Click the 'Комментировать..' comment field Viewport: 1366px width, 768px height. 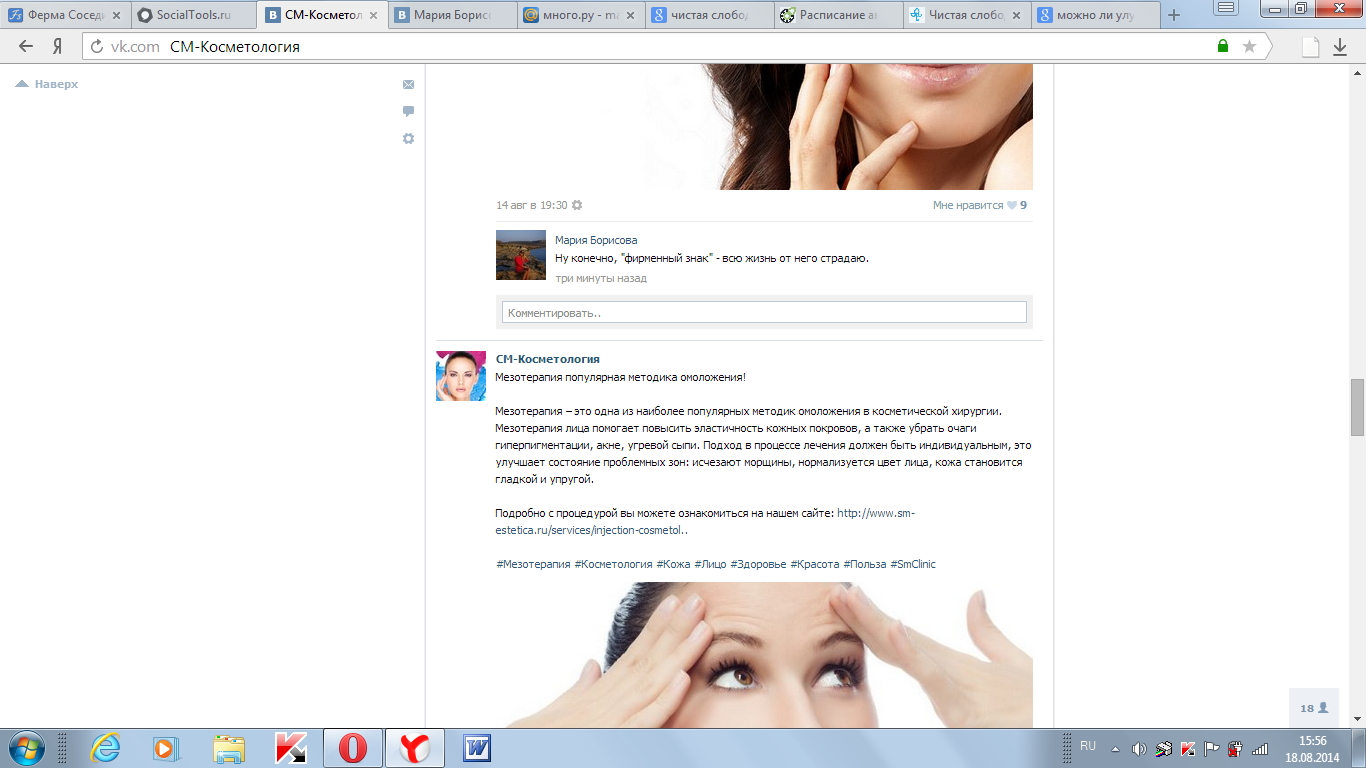pyautogui.click(x=764, y=313)
